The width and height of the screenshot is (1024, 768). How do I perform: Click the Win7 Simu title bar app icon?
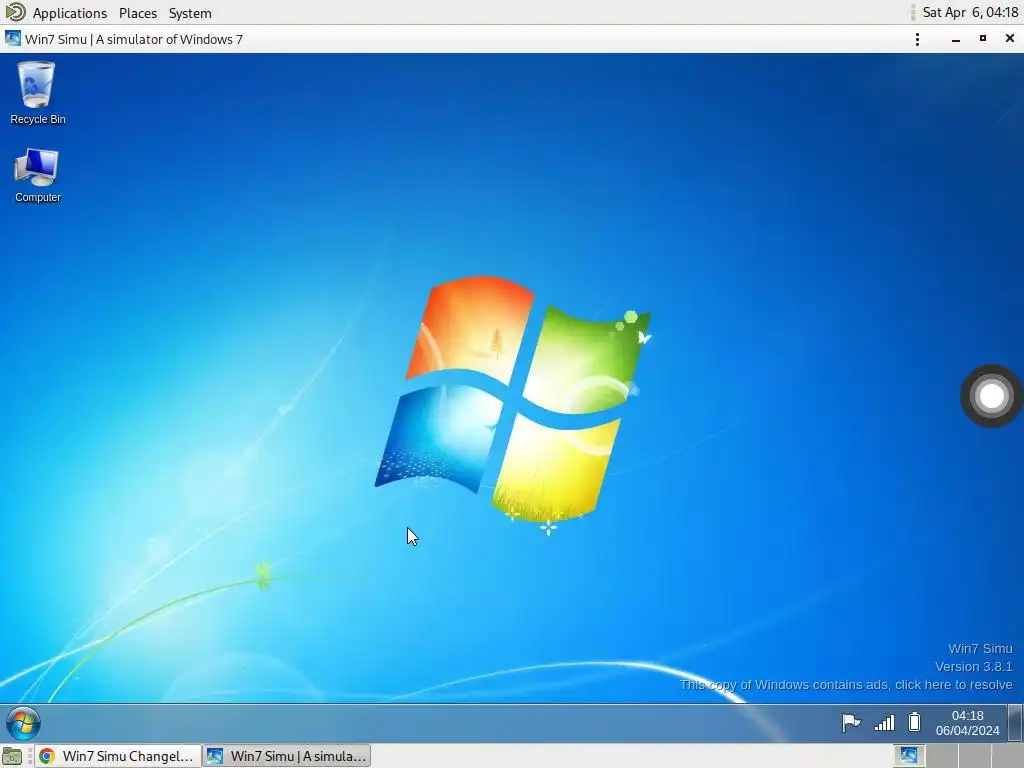[x=12, y=39]
